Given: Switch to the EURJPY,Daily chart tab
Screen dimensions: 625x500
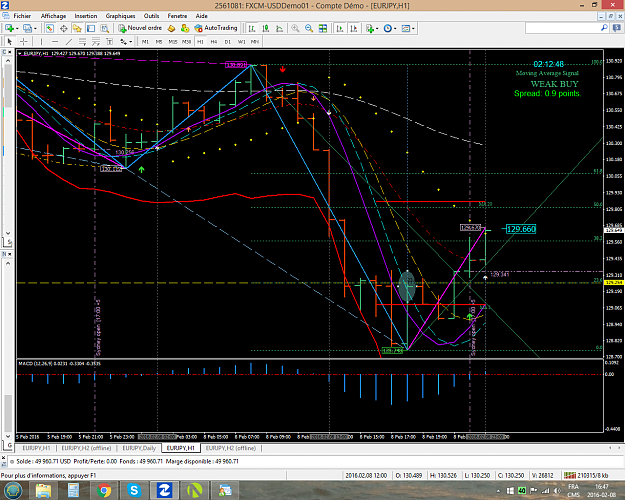Looking at the screenshot, I should (x=139, y=448).
